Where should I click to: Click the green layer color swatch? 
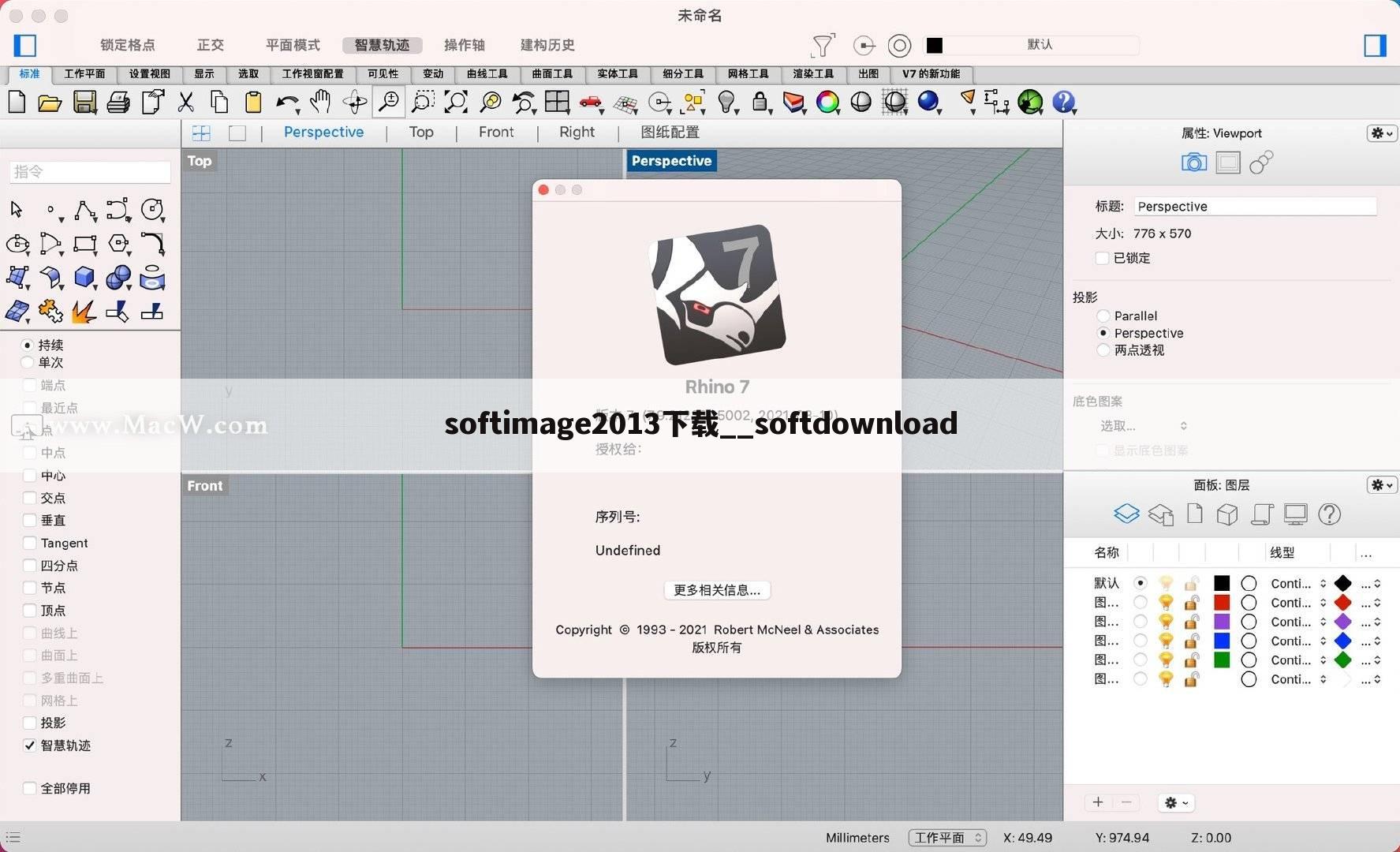point(1222,660)
